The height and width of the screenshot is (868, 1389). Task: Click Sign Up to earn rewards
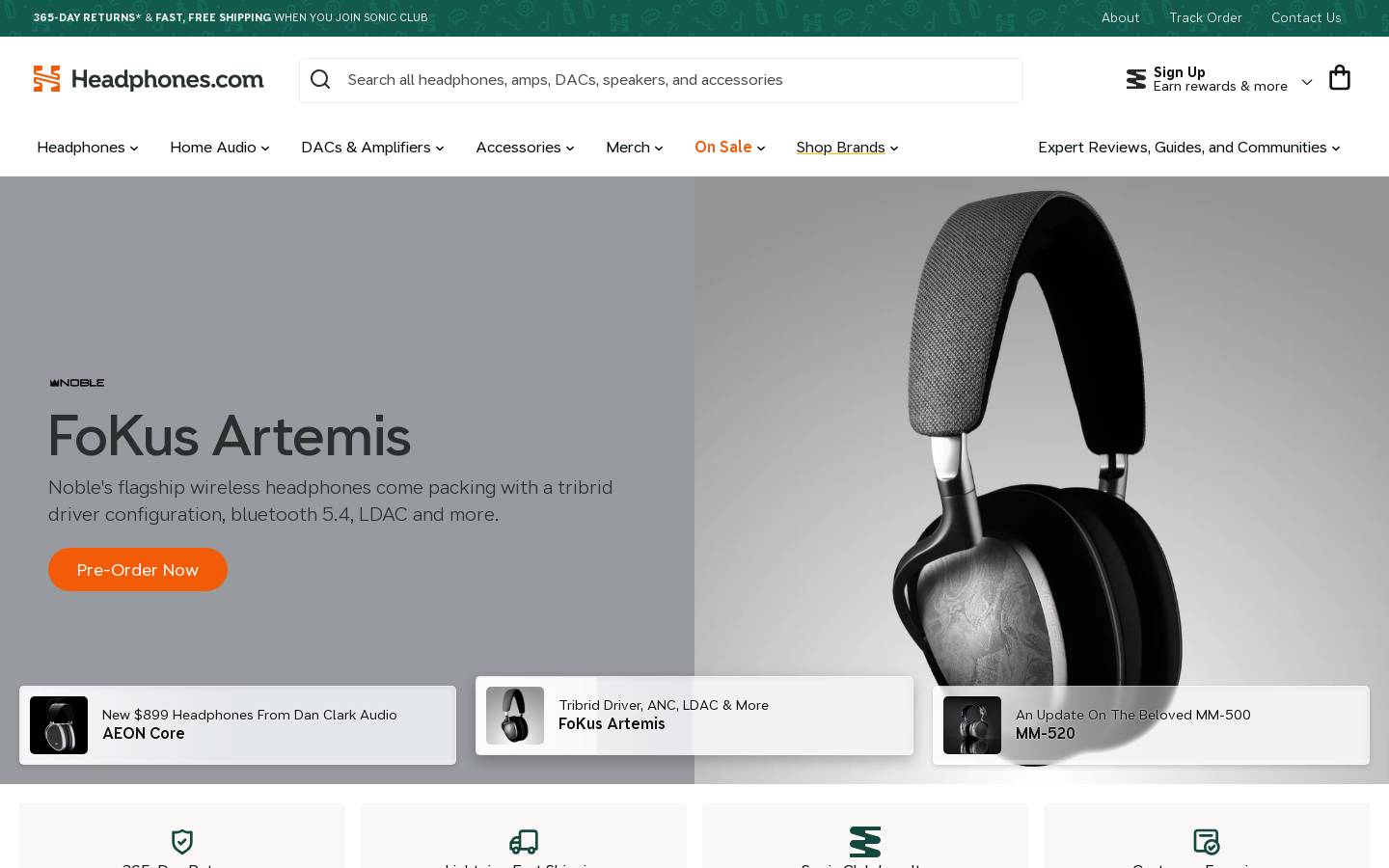(x=1220, y=79)
